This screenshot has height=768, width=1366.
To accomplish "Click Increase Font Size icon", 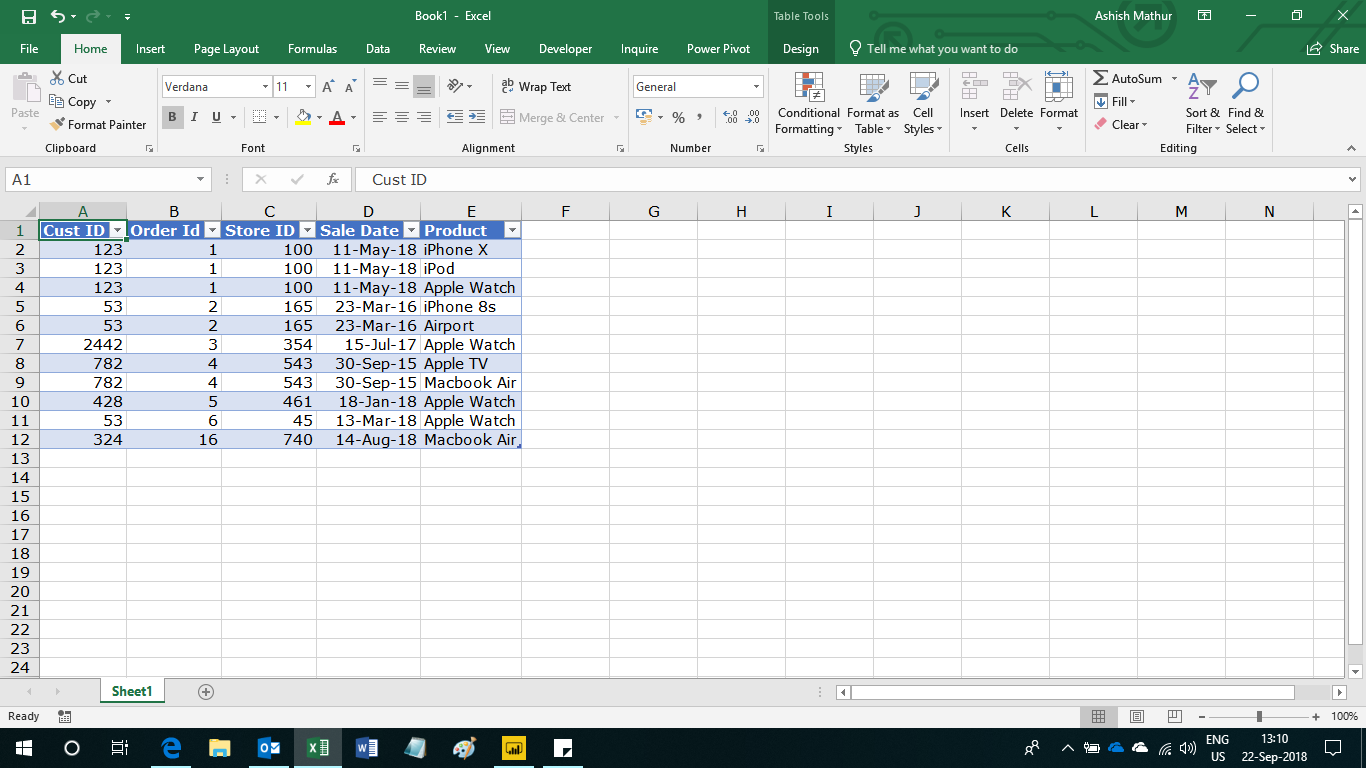I will [x=328, y=87].
